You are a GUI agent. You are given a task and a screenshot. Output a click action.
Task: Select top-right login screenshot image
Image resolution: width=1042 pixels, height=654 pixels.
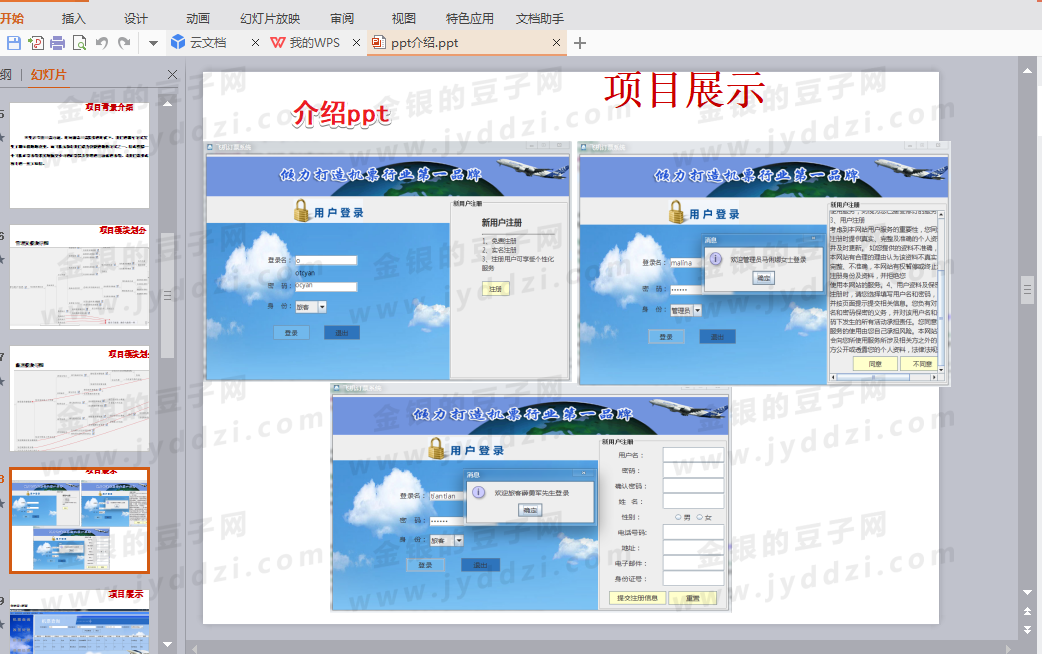(764, 263)
